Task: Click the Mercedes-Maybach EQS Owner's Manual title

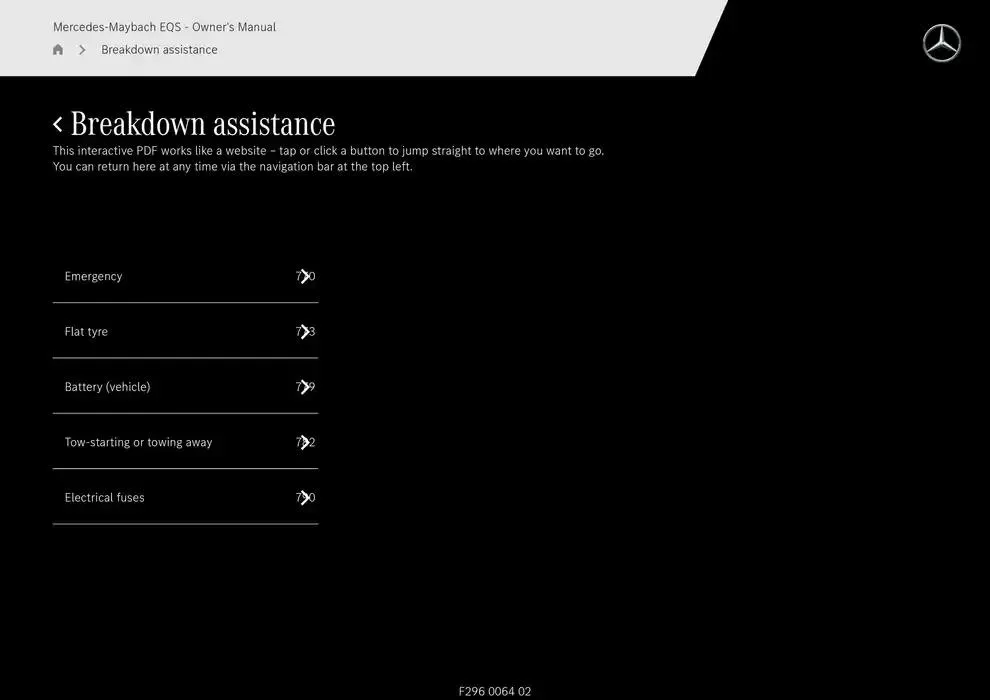Action: [164, 27]
